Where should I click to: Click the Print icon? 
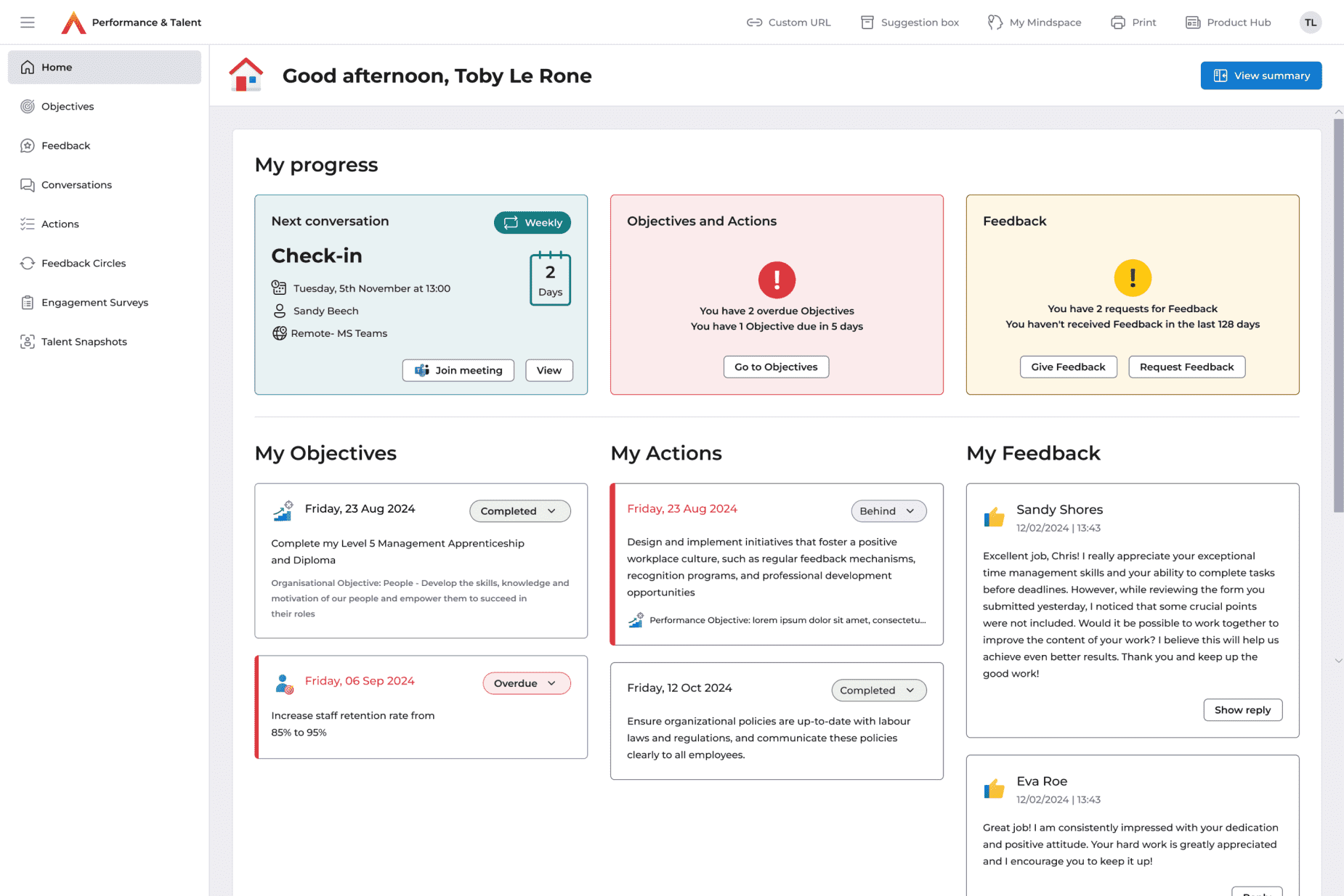pyautogui.click(x=1117, y=23)
